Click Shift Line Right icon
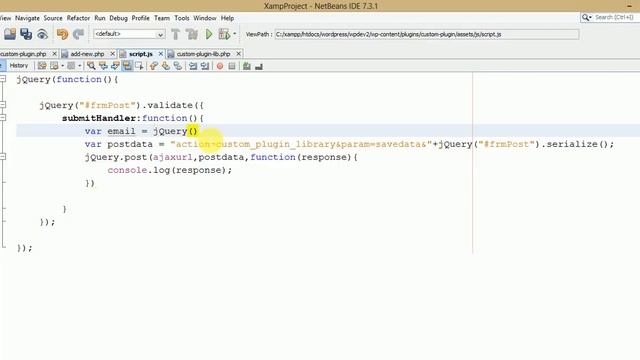The image size is (640, 360). [204, 66]
